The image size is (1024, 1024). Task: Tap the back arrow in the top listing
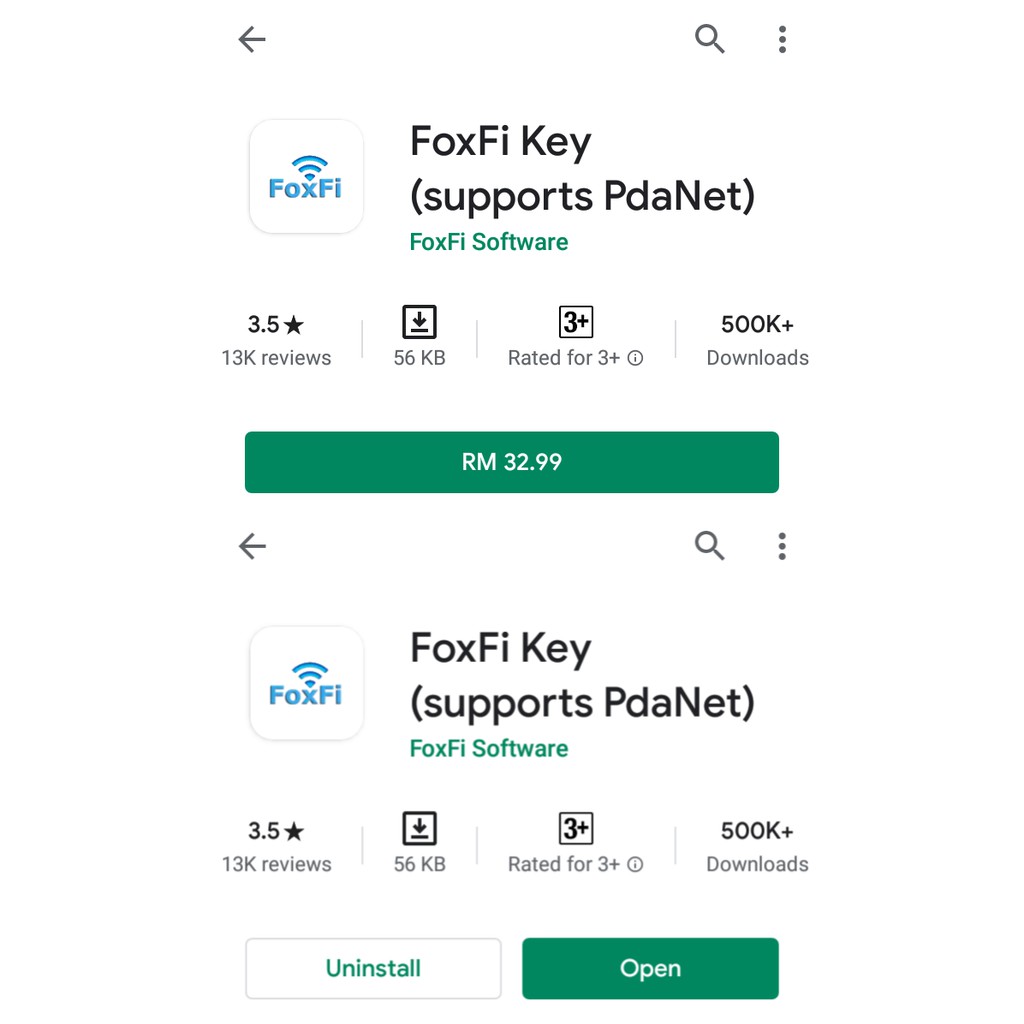click(252, 40)
